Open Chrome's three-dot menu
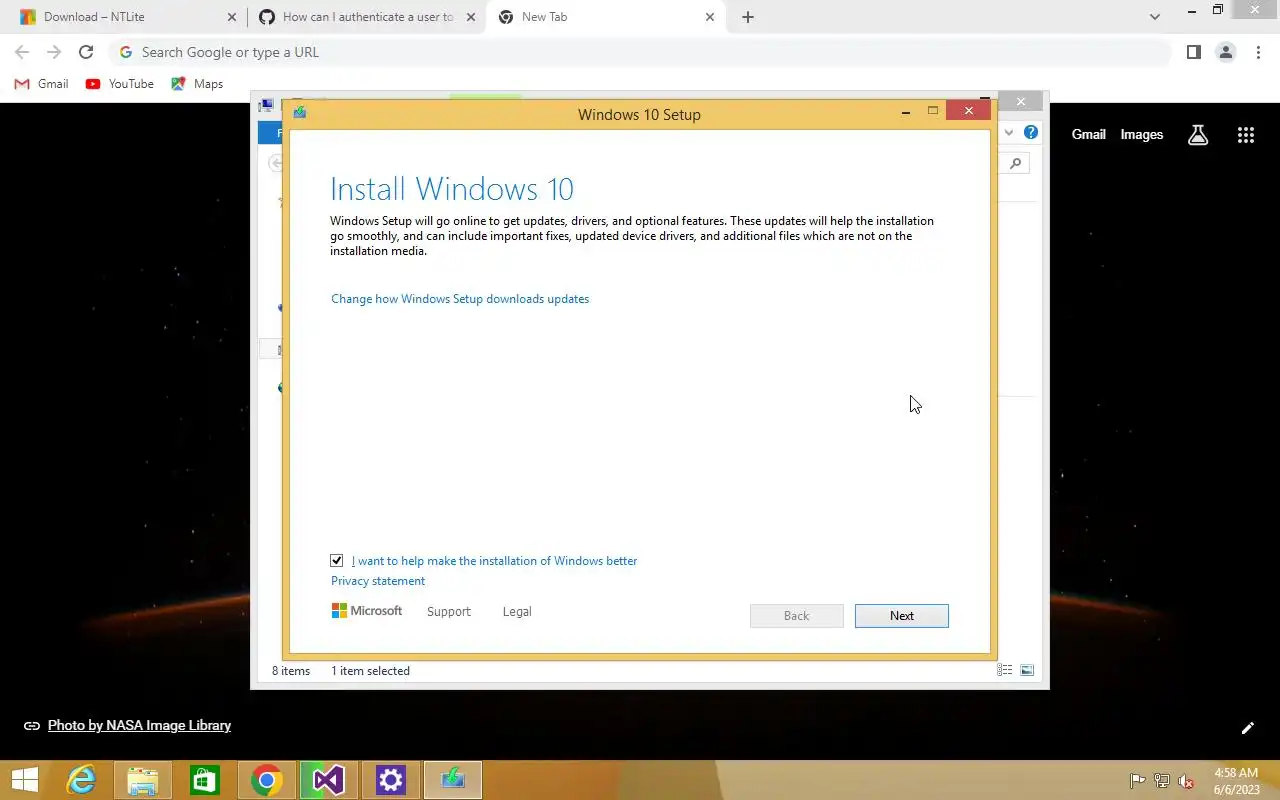The width and height of the screenshot is (1280, 800). (x=1258, y=52)
